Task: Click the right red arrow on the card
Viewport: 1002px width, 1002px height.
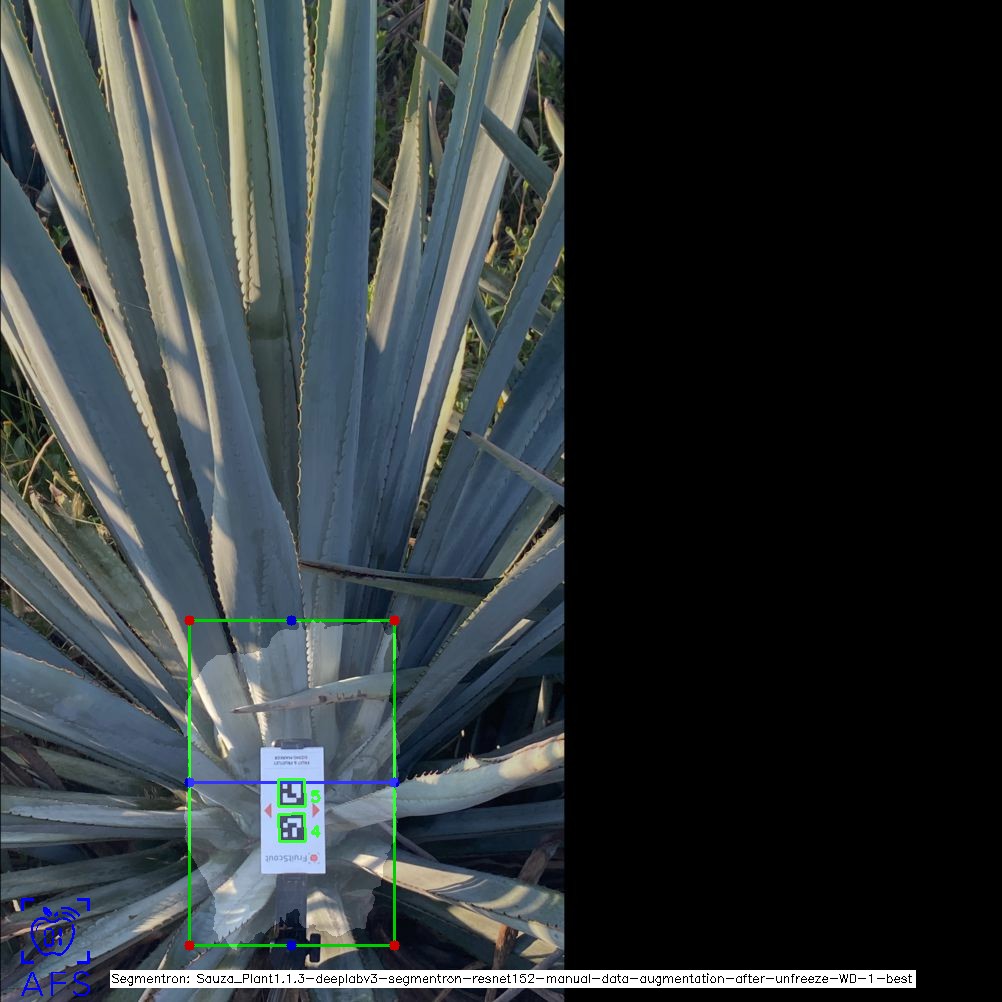Action: 316,811
